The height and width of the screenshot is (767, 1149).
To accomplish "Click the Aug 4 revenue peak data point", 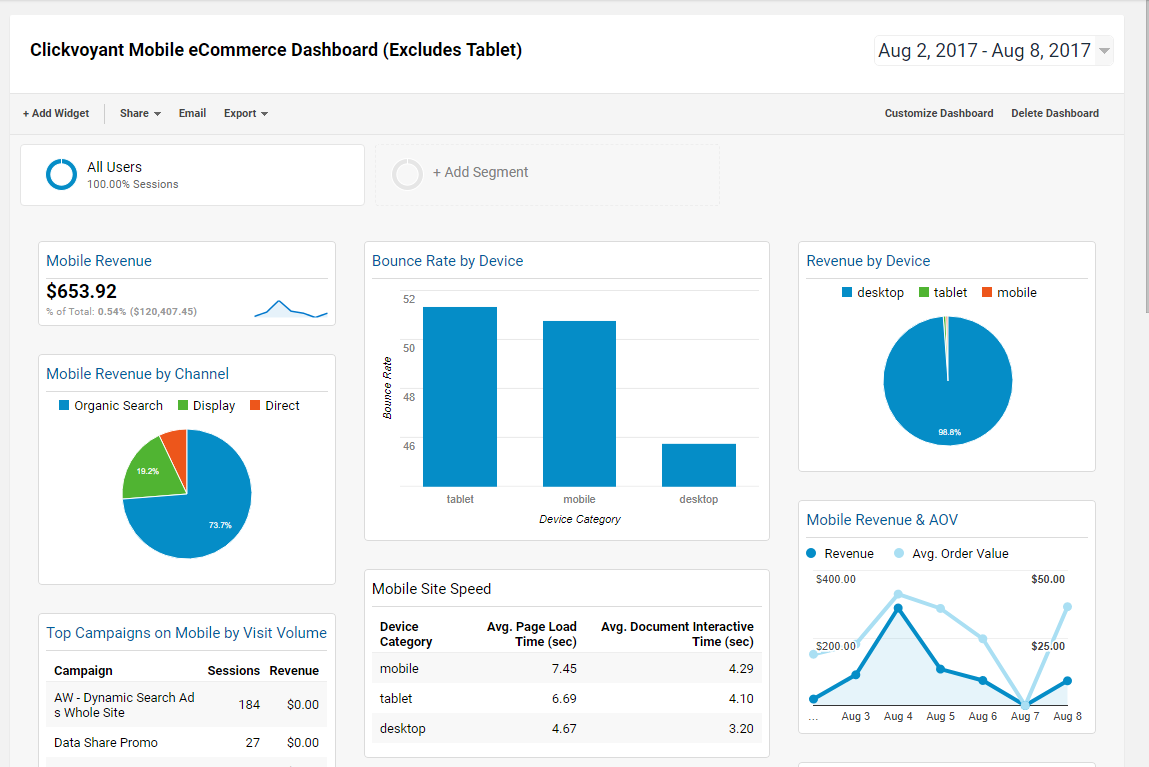I will (x=898, y=609).
